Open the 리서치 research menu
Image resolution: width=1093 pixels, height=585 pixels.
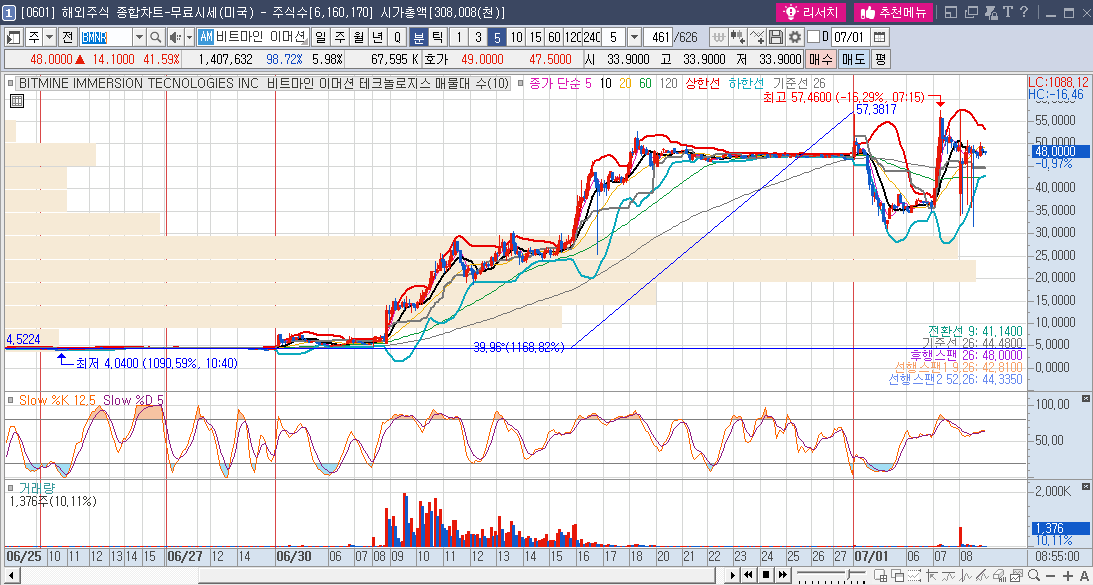click(811, 12)
